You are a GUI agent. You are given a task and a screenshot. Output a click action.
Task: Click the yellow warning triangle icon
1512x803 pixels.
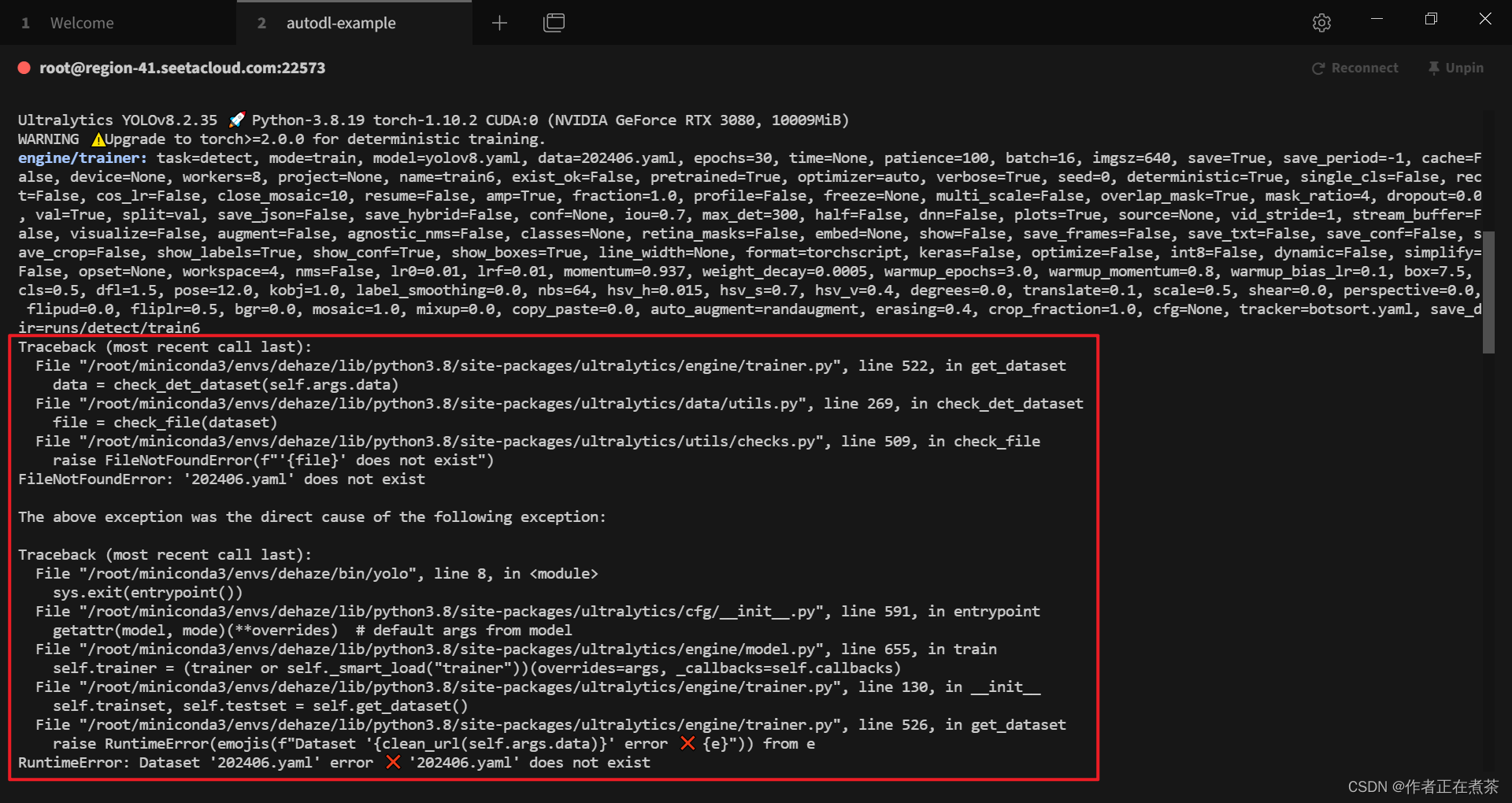point(98,139)
